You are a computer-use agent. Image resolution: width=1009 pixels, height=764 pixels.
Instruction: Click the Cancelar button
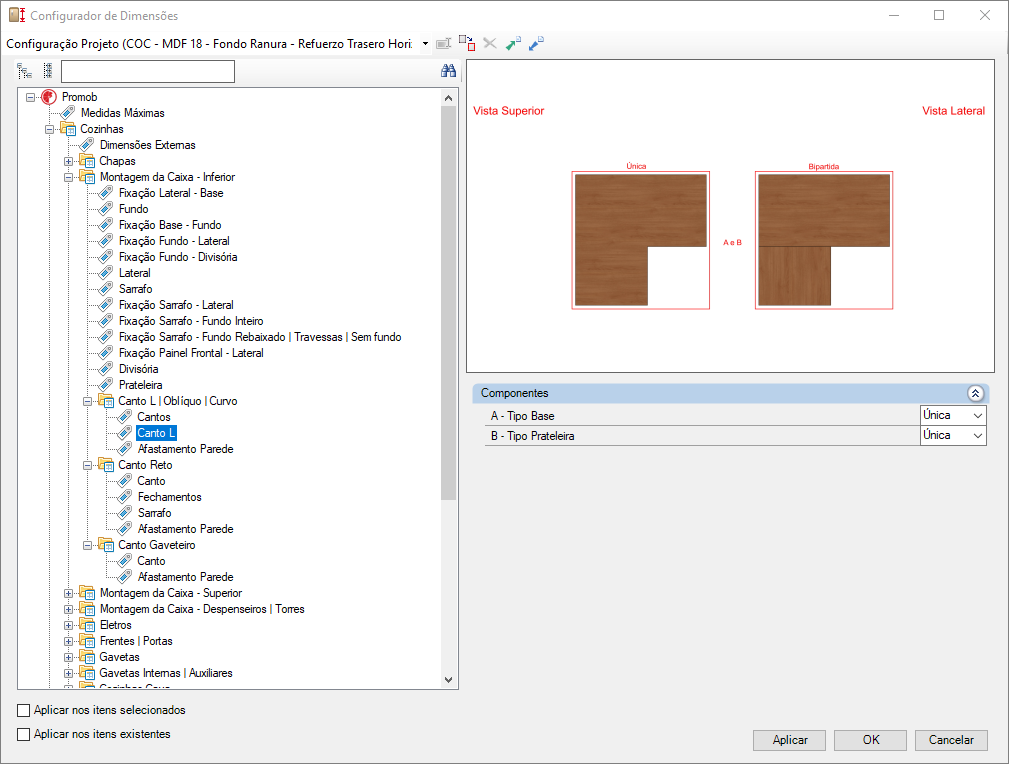(951, 740)
